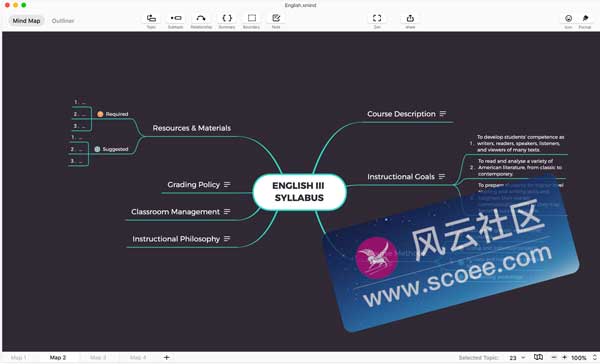This screenshot has width=600, height=364.
Task: Click the Summary braces icon
Action: [227, 18]
